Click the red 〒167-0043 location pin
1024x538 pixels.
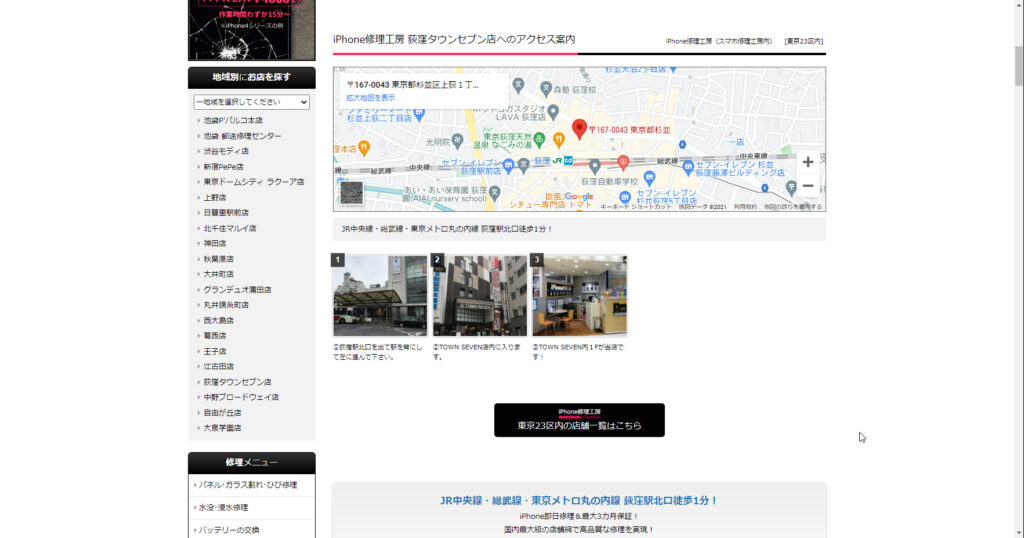579,129
